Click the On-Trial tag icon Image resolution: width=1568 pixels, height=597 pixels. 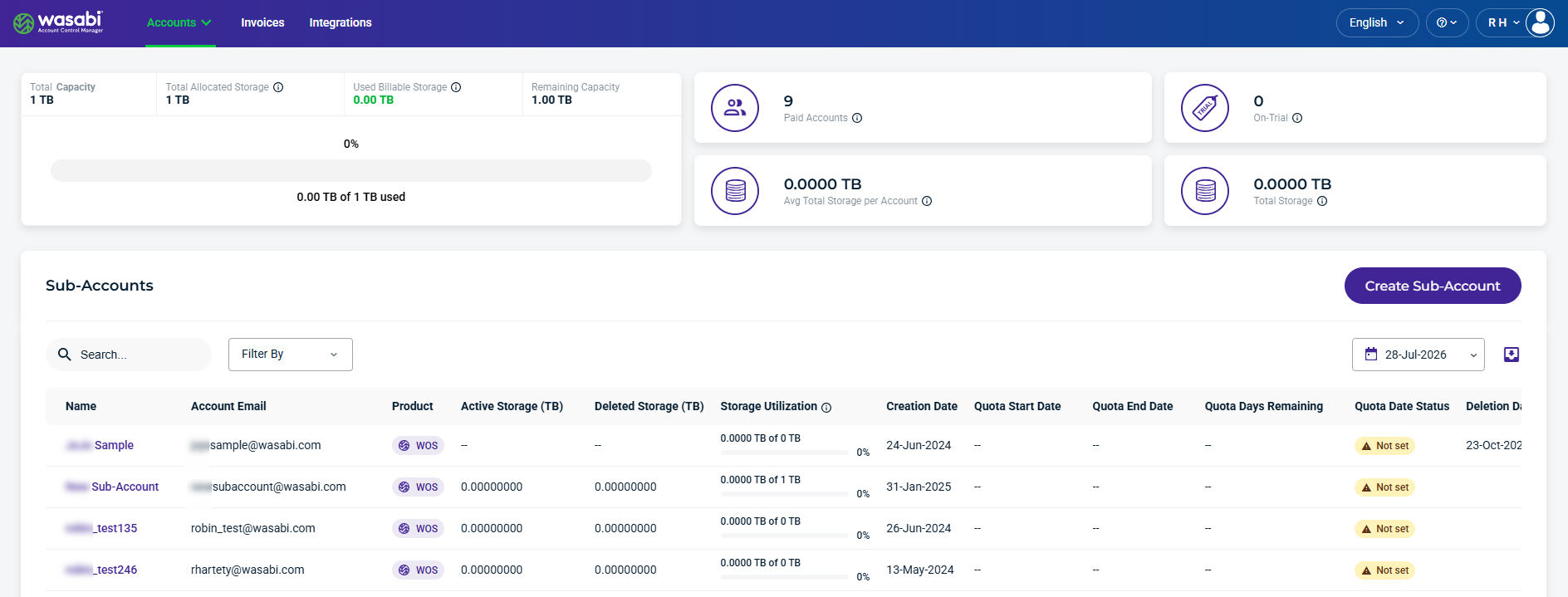[1205, 108]
